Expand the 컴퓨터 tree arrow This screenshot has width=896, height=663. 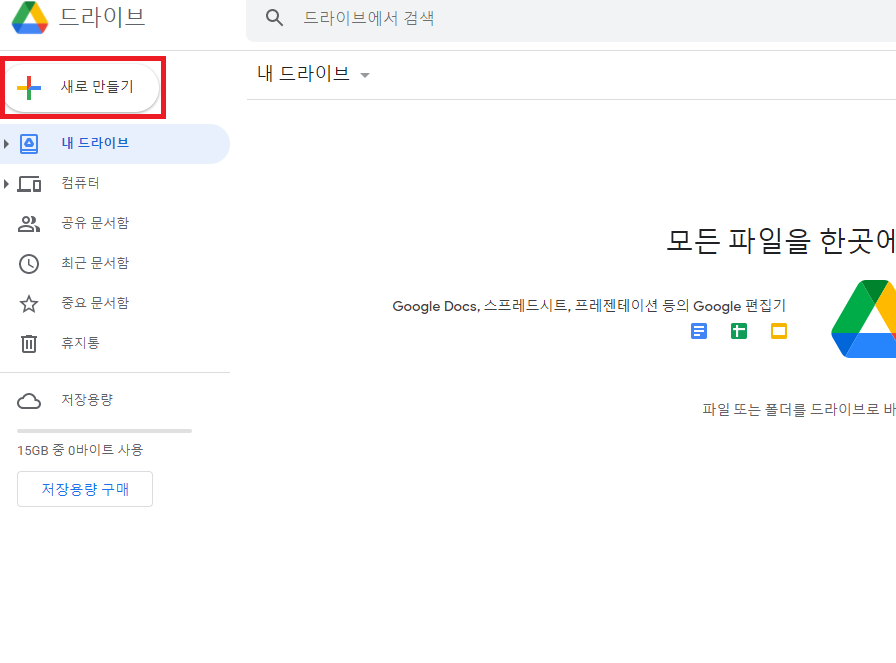pyautogui.click(x=6, y=183)
